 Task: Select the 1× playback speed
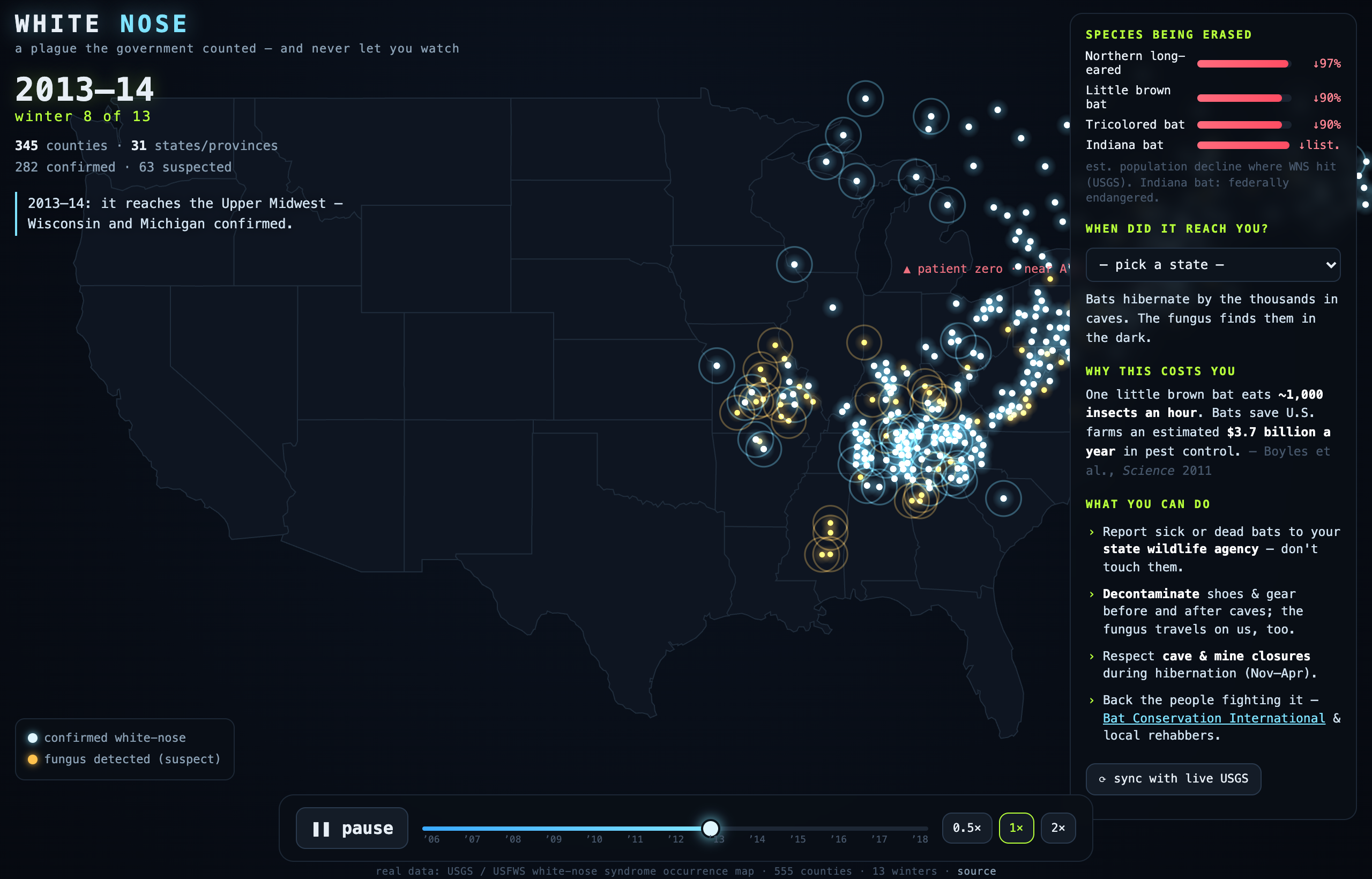tap(1016, 828)
